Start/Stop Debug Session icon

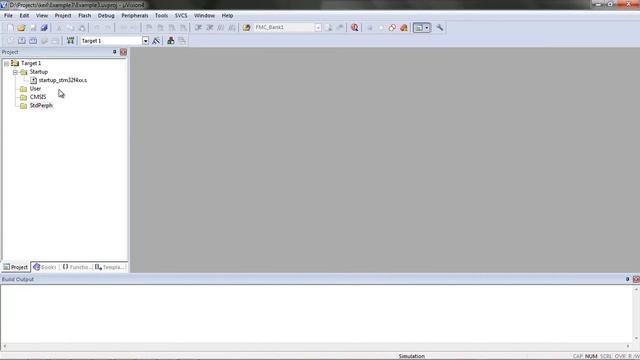click(355, 28)
